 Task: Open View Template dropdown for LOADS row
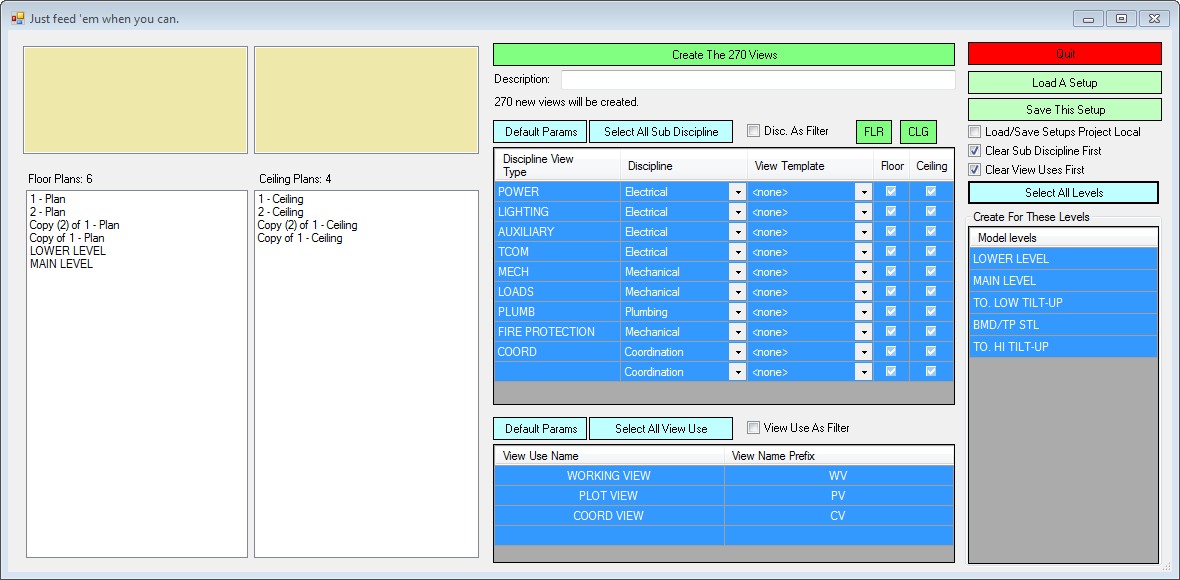[863, 292]
